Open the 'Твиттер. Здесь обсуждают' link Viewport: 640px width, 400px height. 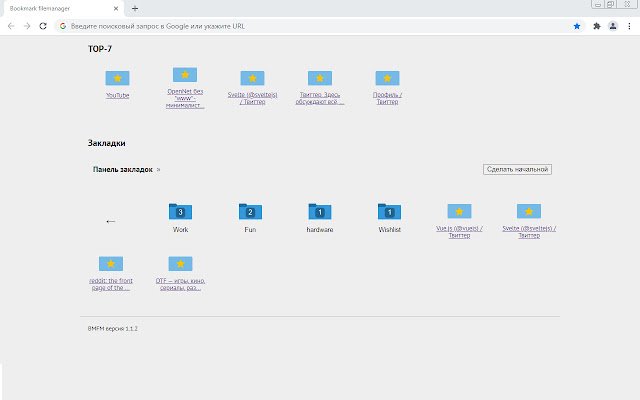[x=320, y=98]
